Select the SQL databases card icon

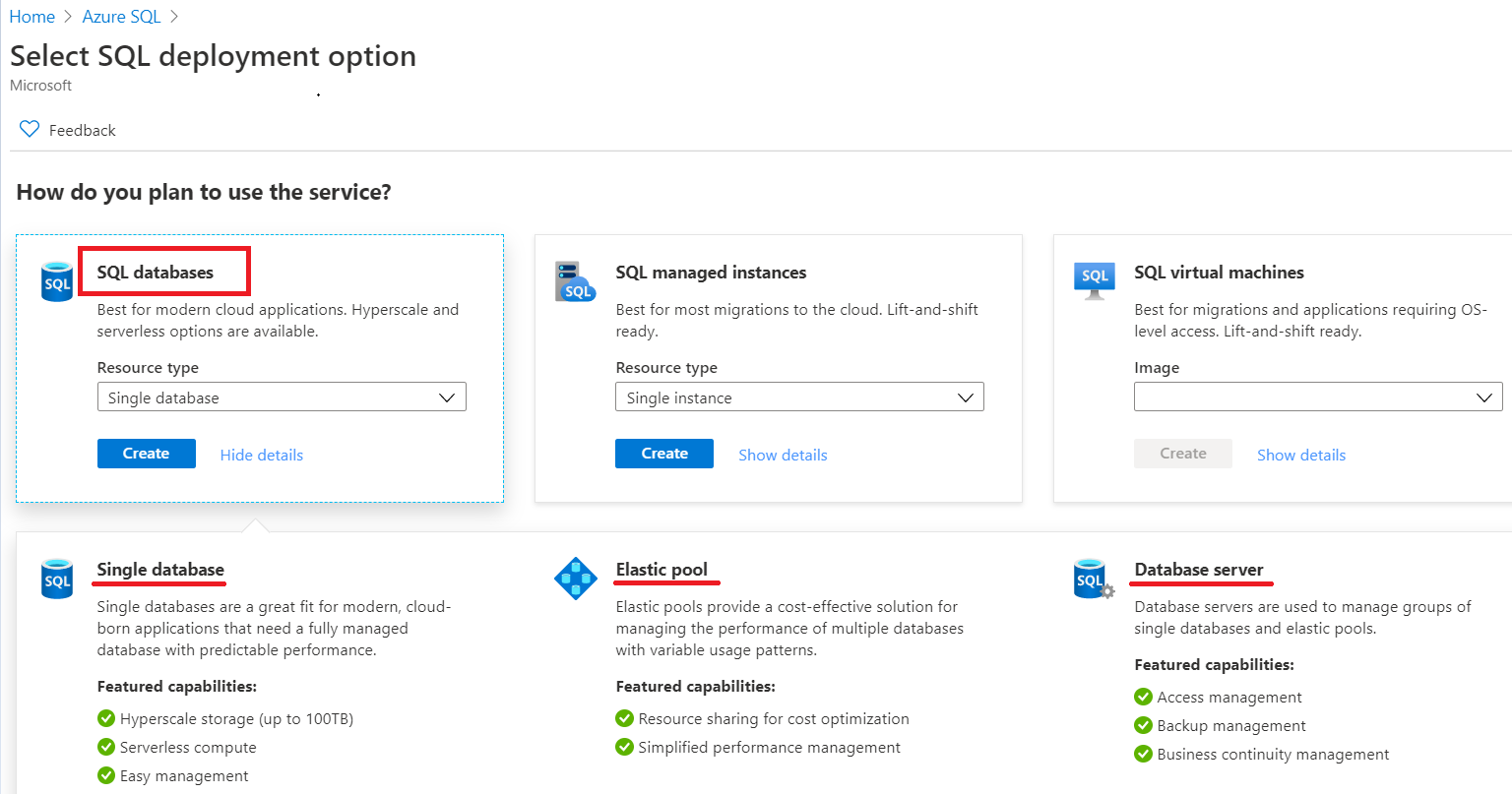pyautogui.click(x=58, y=282)
